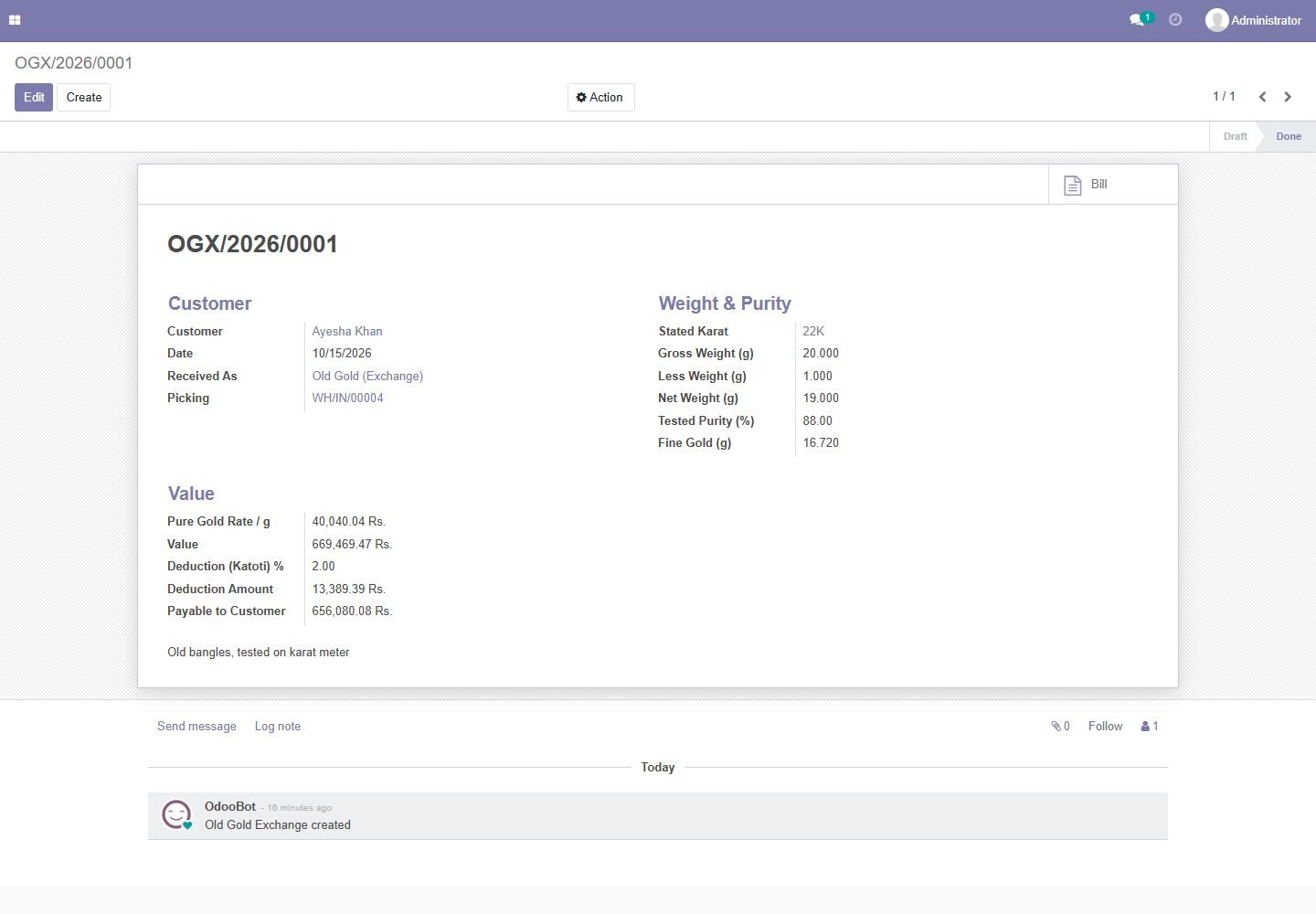The image size is (1316, 914).
Task: Click the 16 minutes ago timestamp
Action: [299, 808]
